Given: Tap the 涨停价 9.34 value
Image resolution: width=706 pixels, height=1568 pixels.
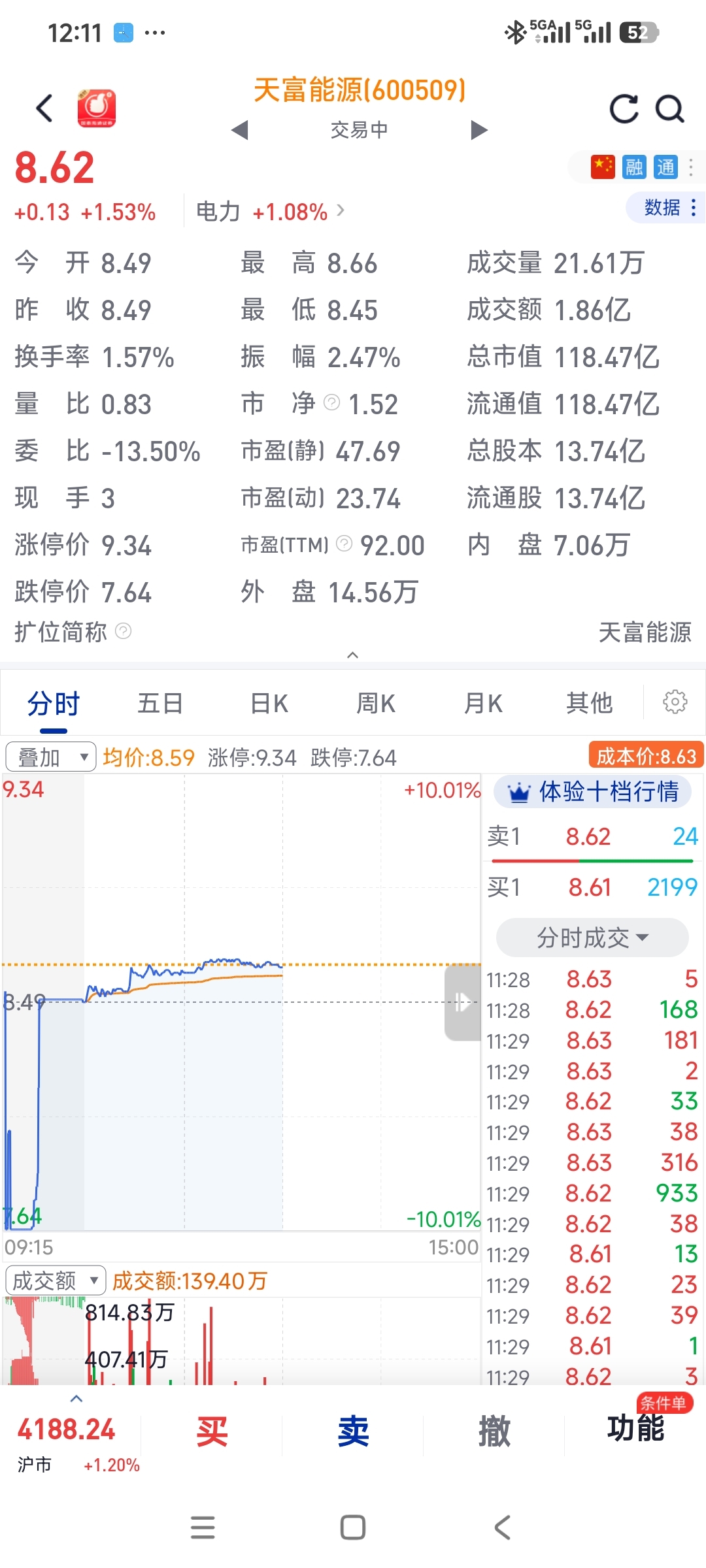Looking at the screenshot, I should [126, 546].
